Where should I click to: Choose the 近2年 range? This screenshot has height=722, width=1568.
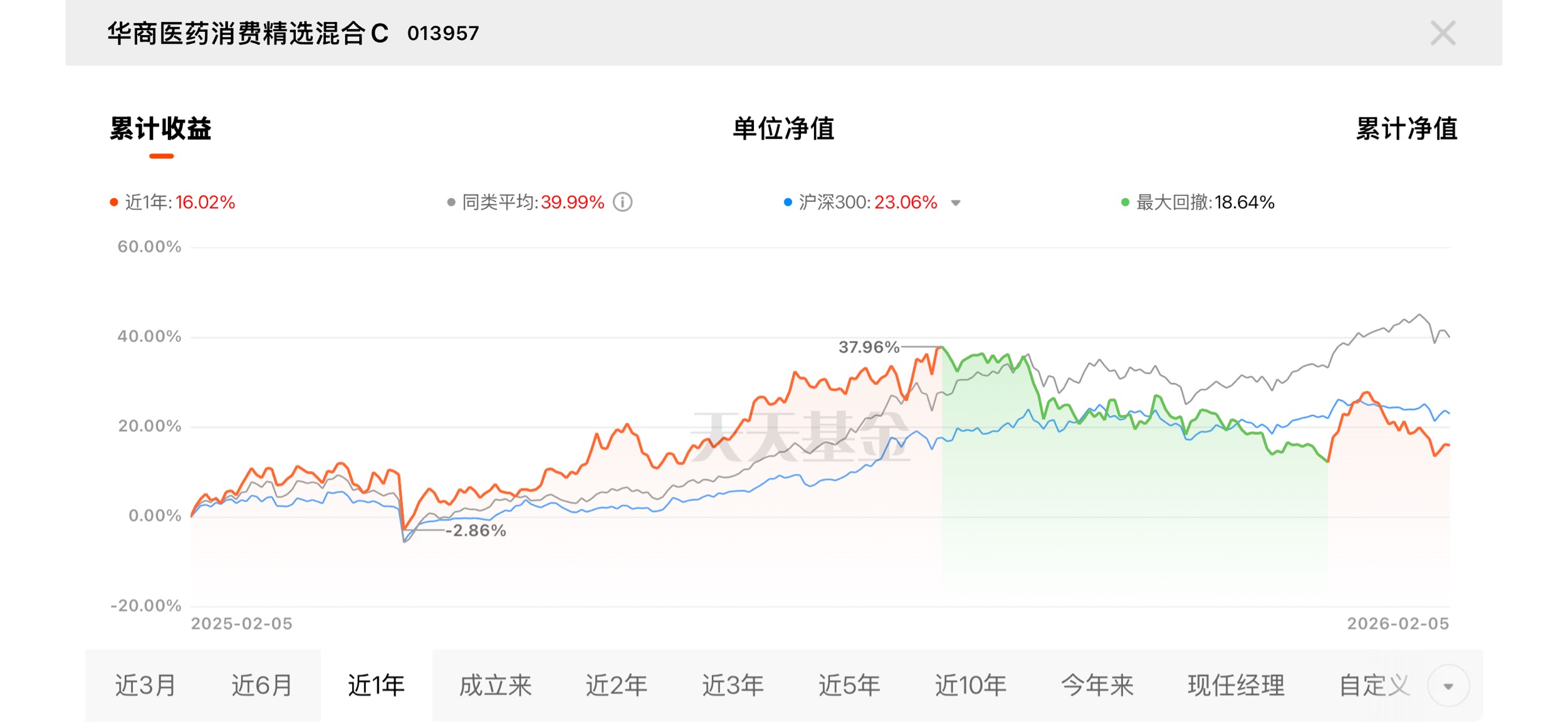tap(616, 686)
